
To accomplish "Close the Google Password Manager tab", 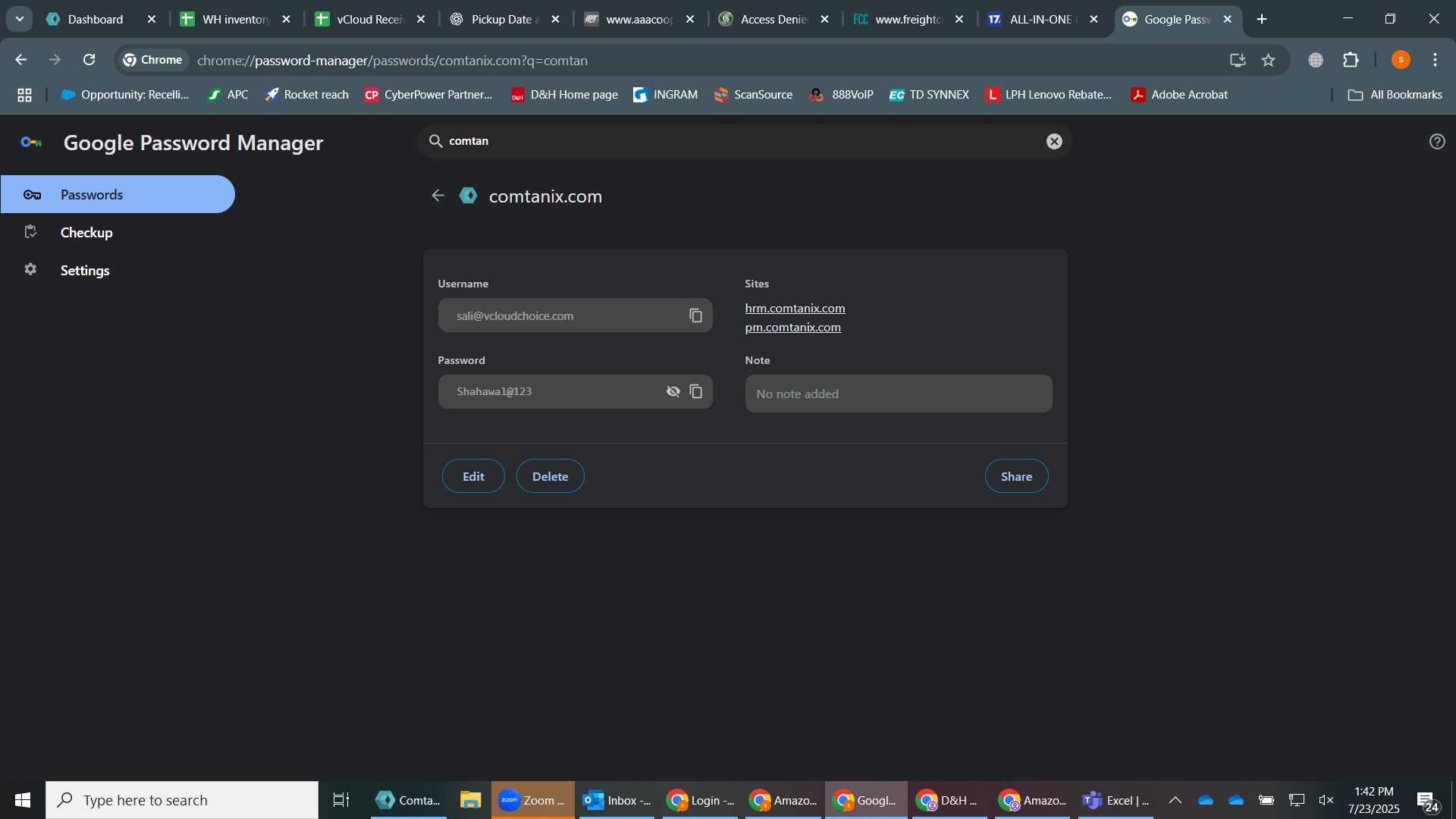I will pos(1228,19).
